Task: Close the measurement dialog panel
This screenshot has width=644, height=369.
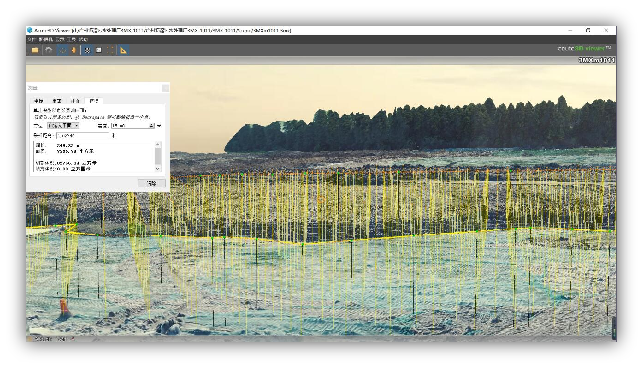Action: (165, 88)
